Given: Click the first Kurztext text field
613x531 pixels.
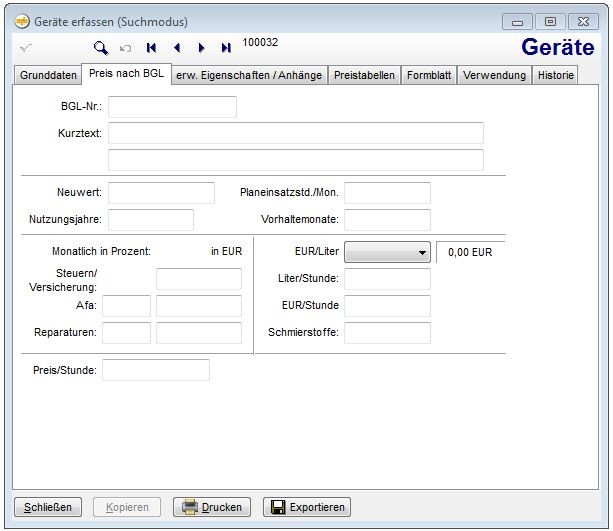Looking at the screenshot, I should tap(295, 134).
